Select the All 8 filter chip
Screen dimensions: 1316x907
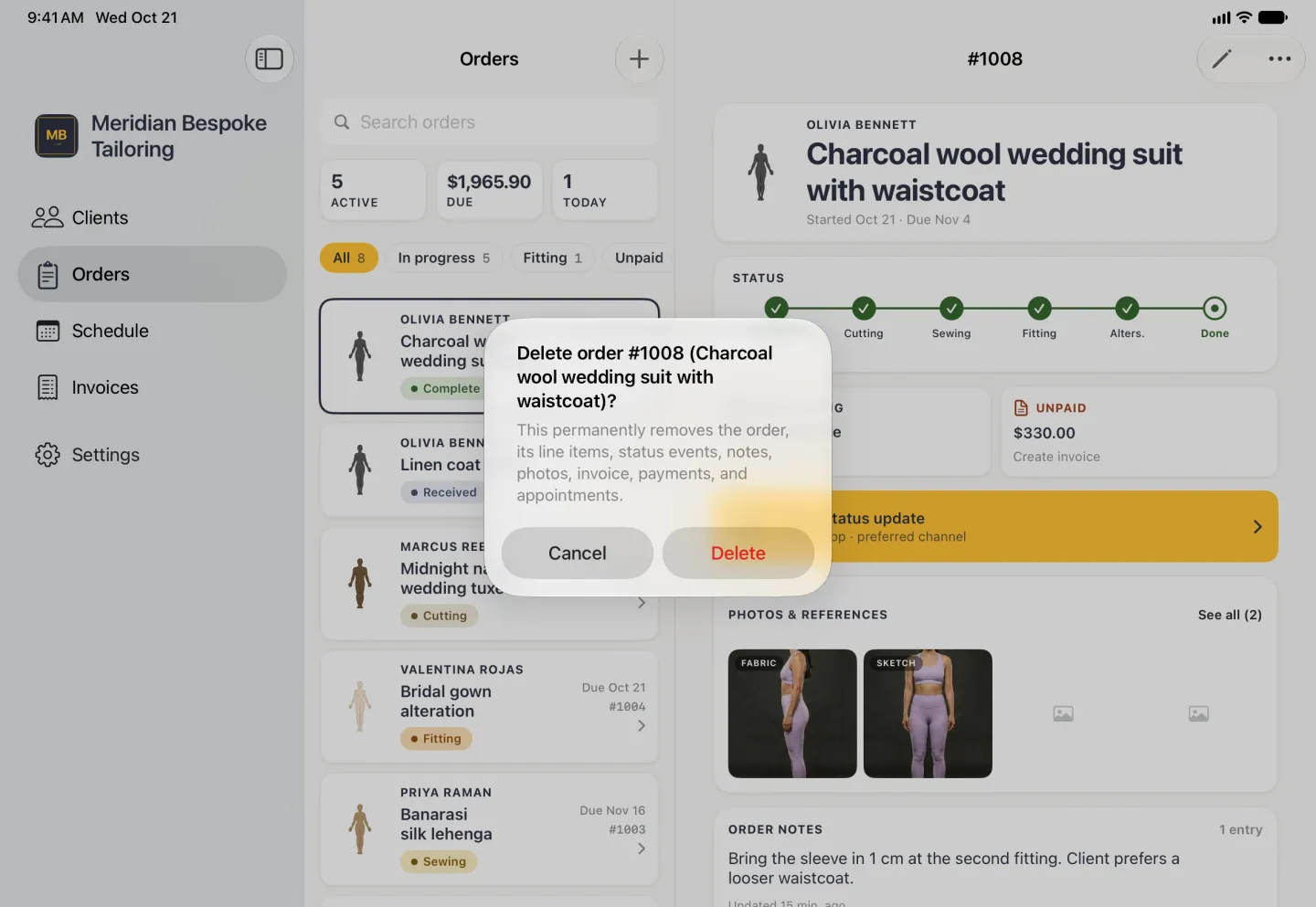[x=349, y=258]
